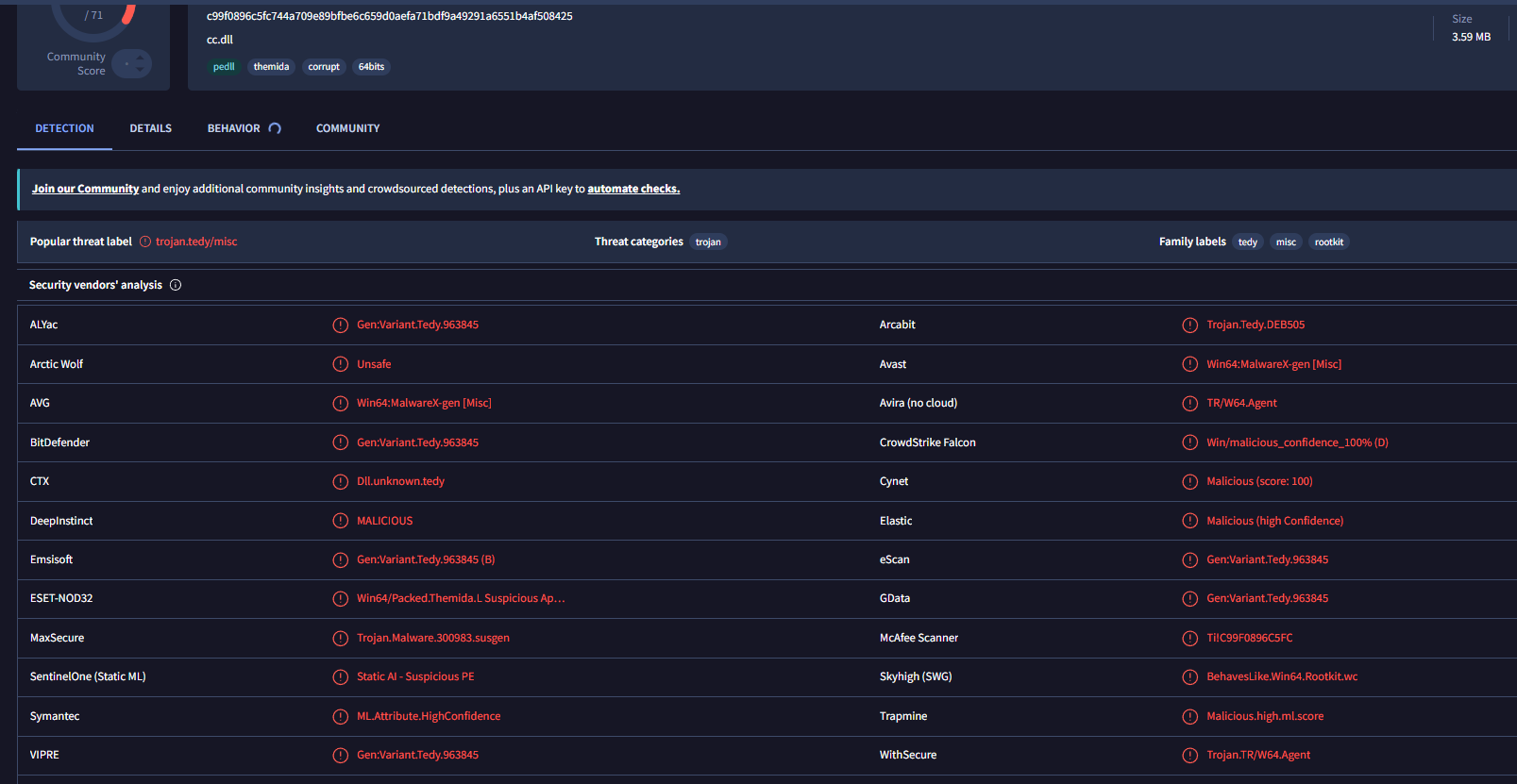Click the Win/malicious_confidence_100% (D) result

click(x=1297, y=442)
